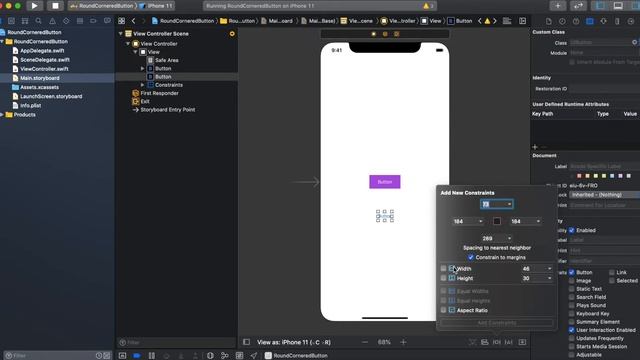Add an editor on the right
The width and height of the screenshot is (640, 360).
(x=522, y=21)
